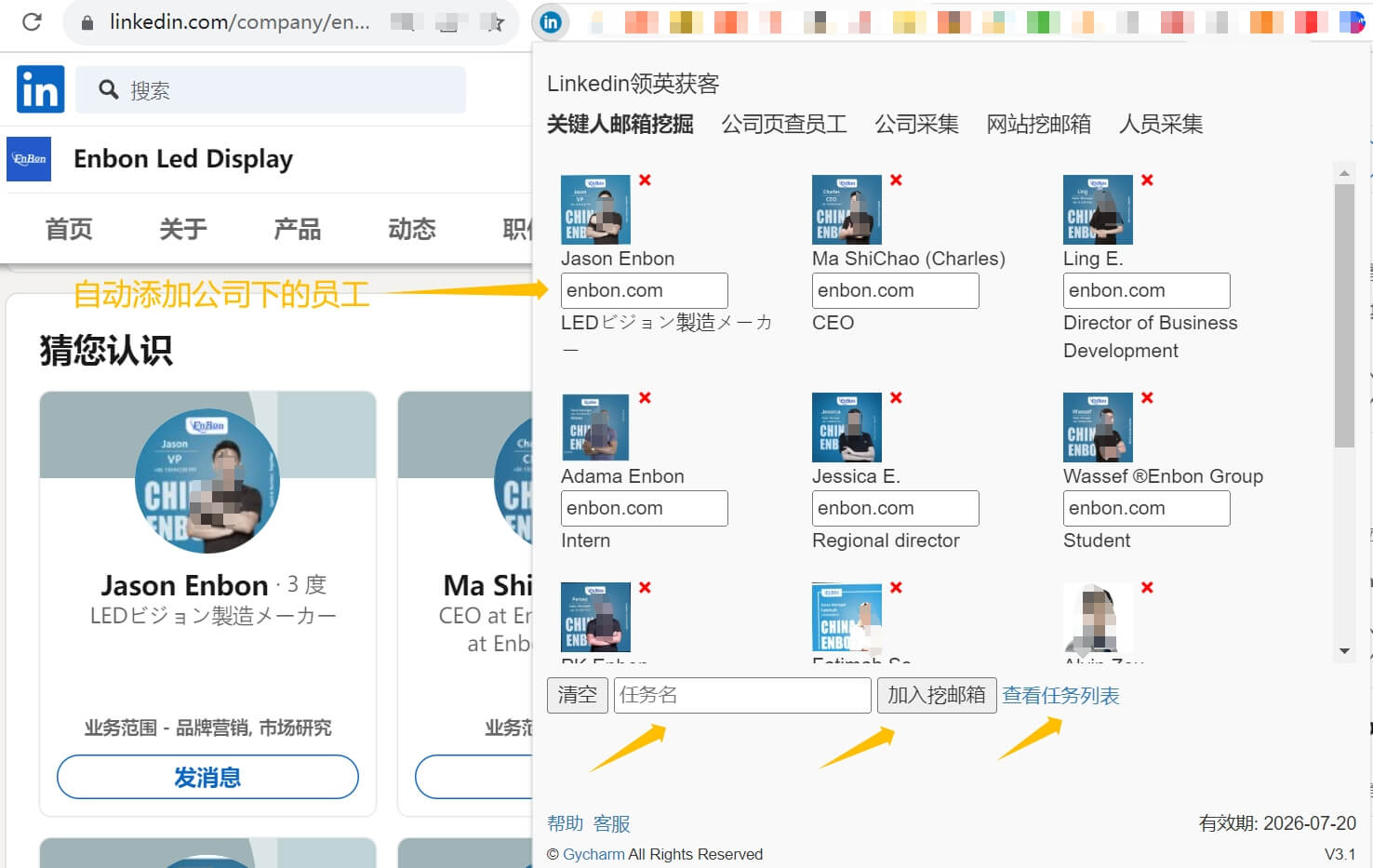Screen dimensions: 1373x868
Task: Click the Director of Business Development title
Action: [1151, 337]
